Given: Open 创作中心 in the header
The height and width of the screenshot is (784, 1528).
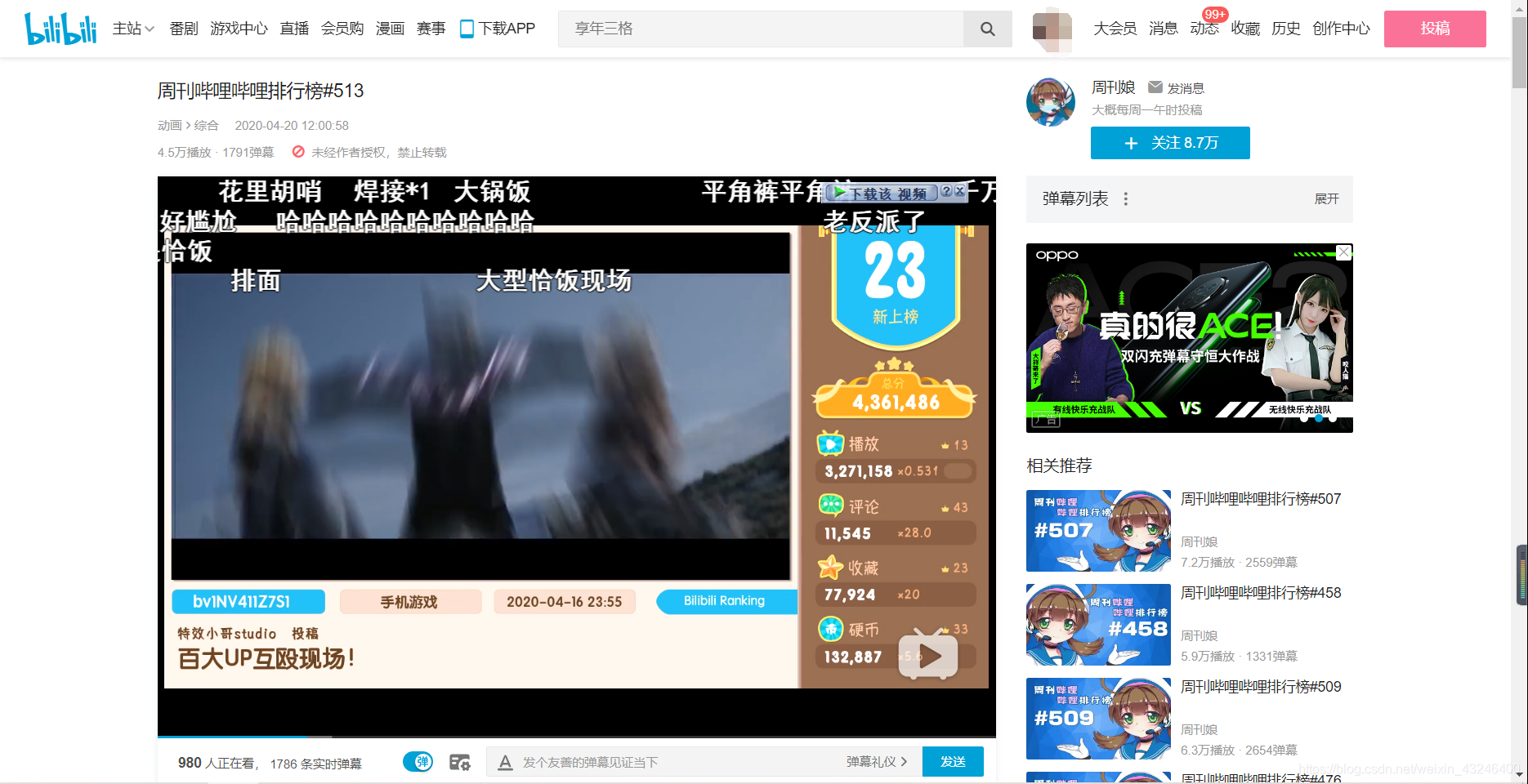Looking at the screenshot, I should [1341, 29].
